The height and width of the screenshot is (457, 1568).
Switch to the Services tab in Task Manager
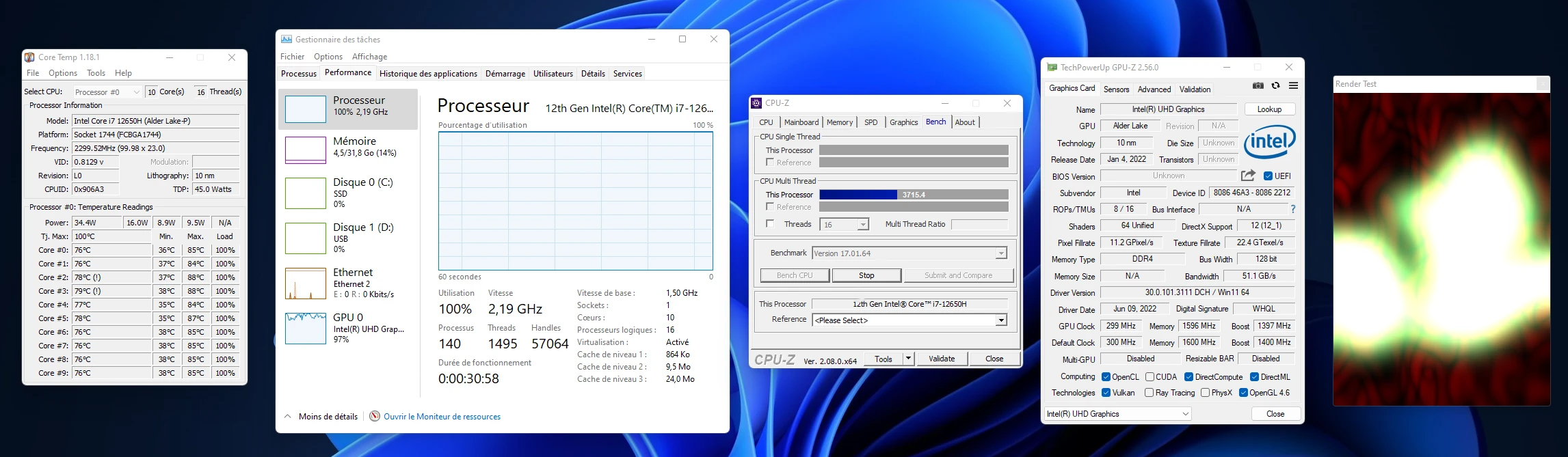tap(627, 74)
